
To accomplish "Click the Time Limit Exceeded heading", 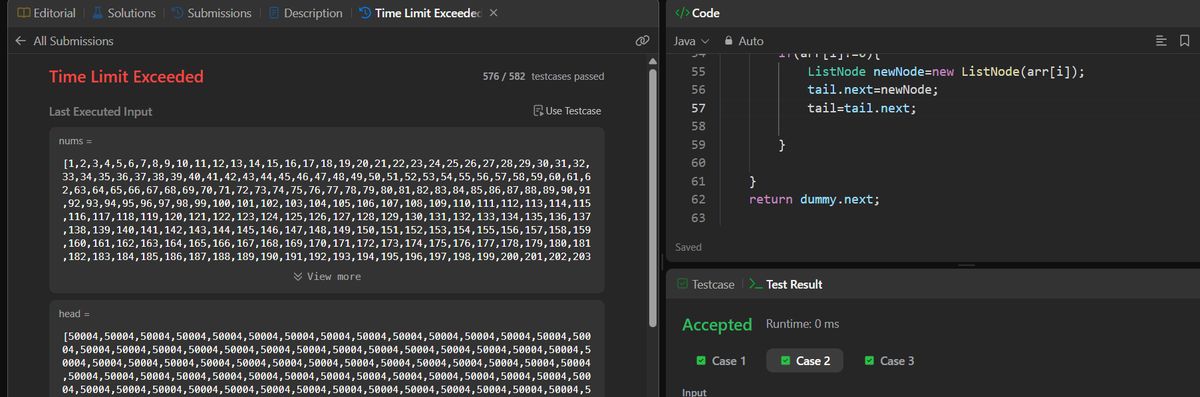I will pos(126,76).
